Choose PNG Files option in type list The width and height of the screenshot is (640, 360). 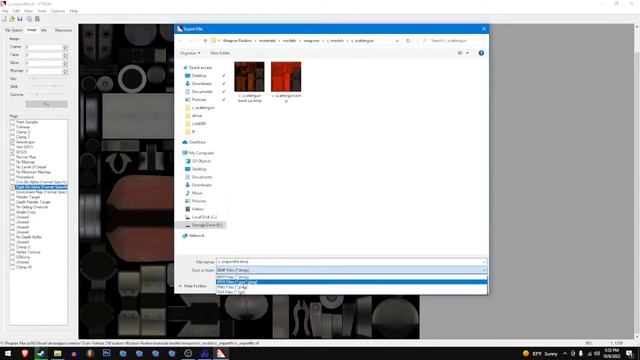pos(351,287)
